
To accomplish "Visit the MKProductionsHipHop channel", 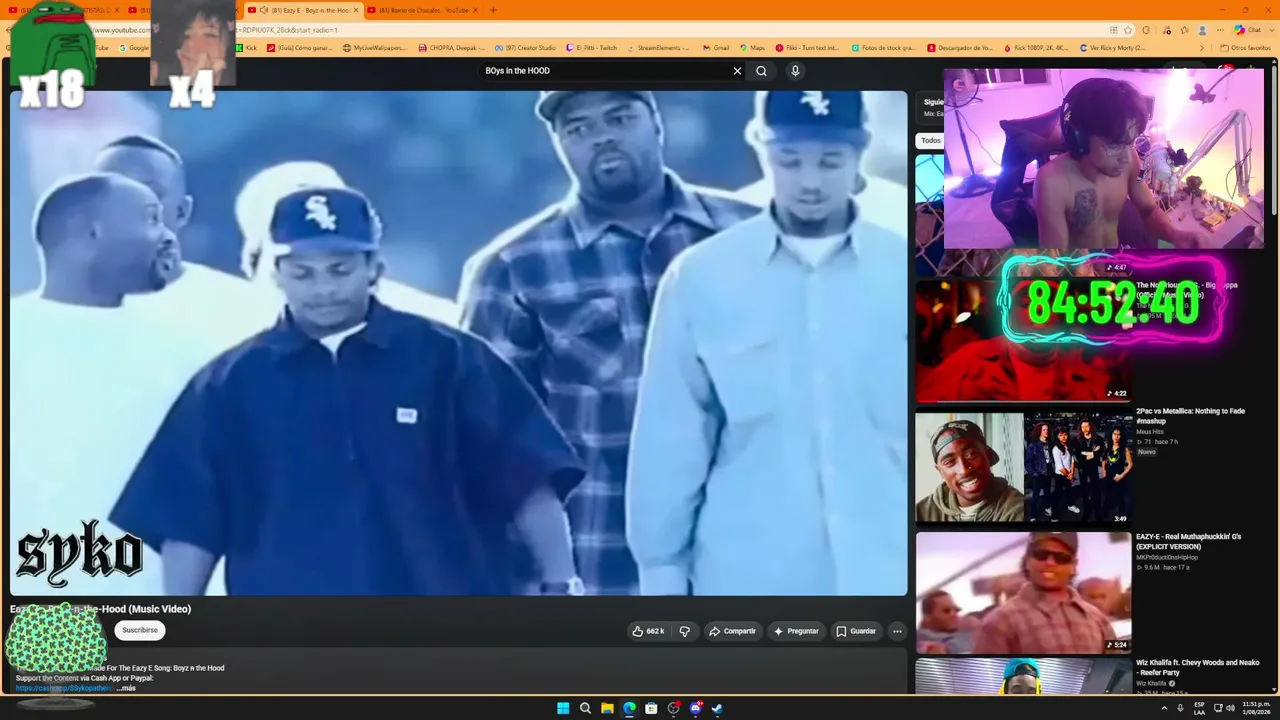I will 1167,557.
